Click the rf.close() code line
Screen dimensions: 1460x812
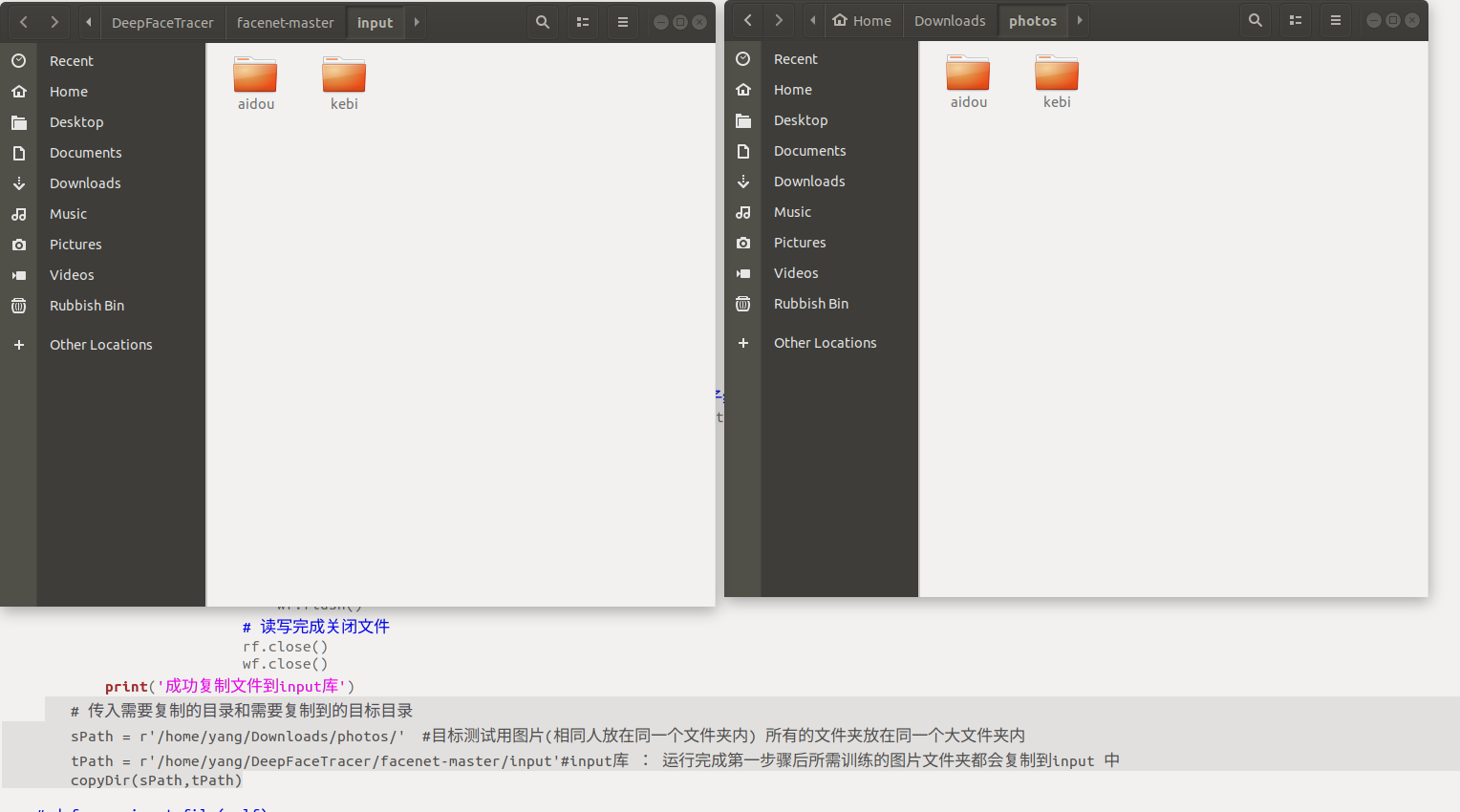(x=285, y=647)
